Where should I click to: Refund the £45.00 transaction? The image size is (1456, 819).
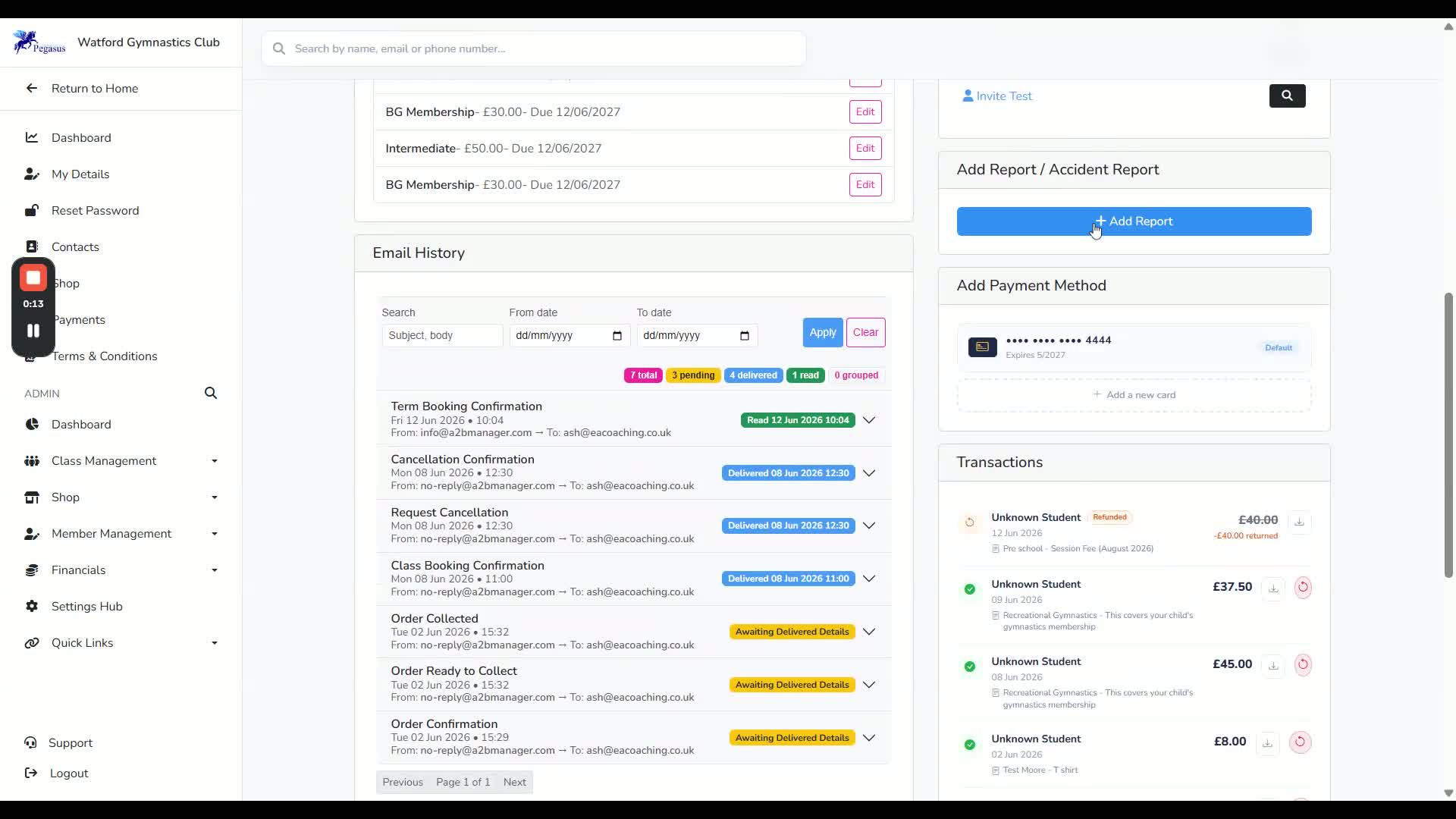1303,664
